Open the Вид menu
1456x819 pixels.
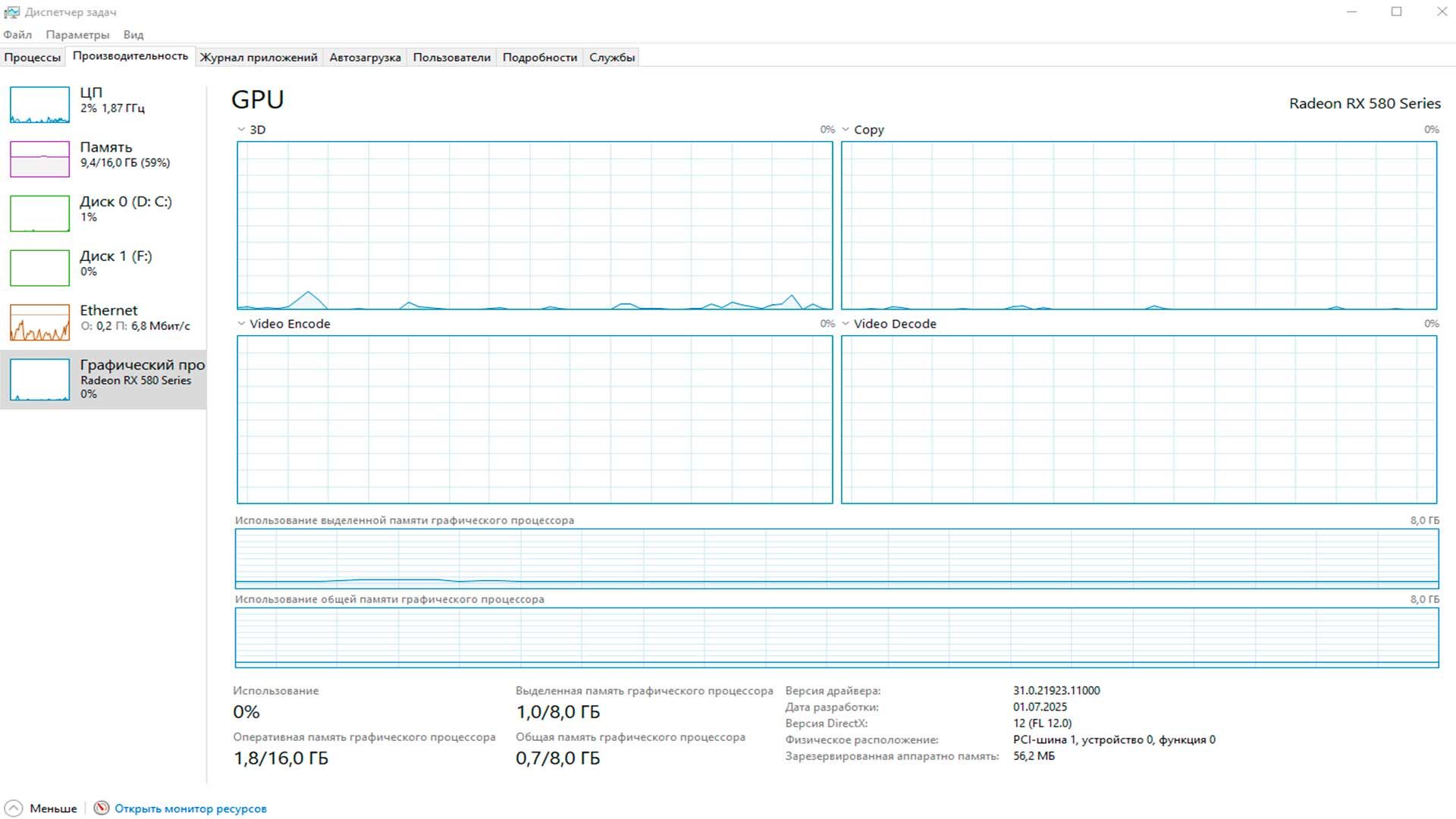[133, 34]
